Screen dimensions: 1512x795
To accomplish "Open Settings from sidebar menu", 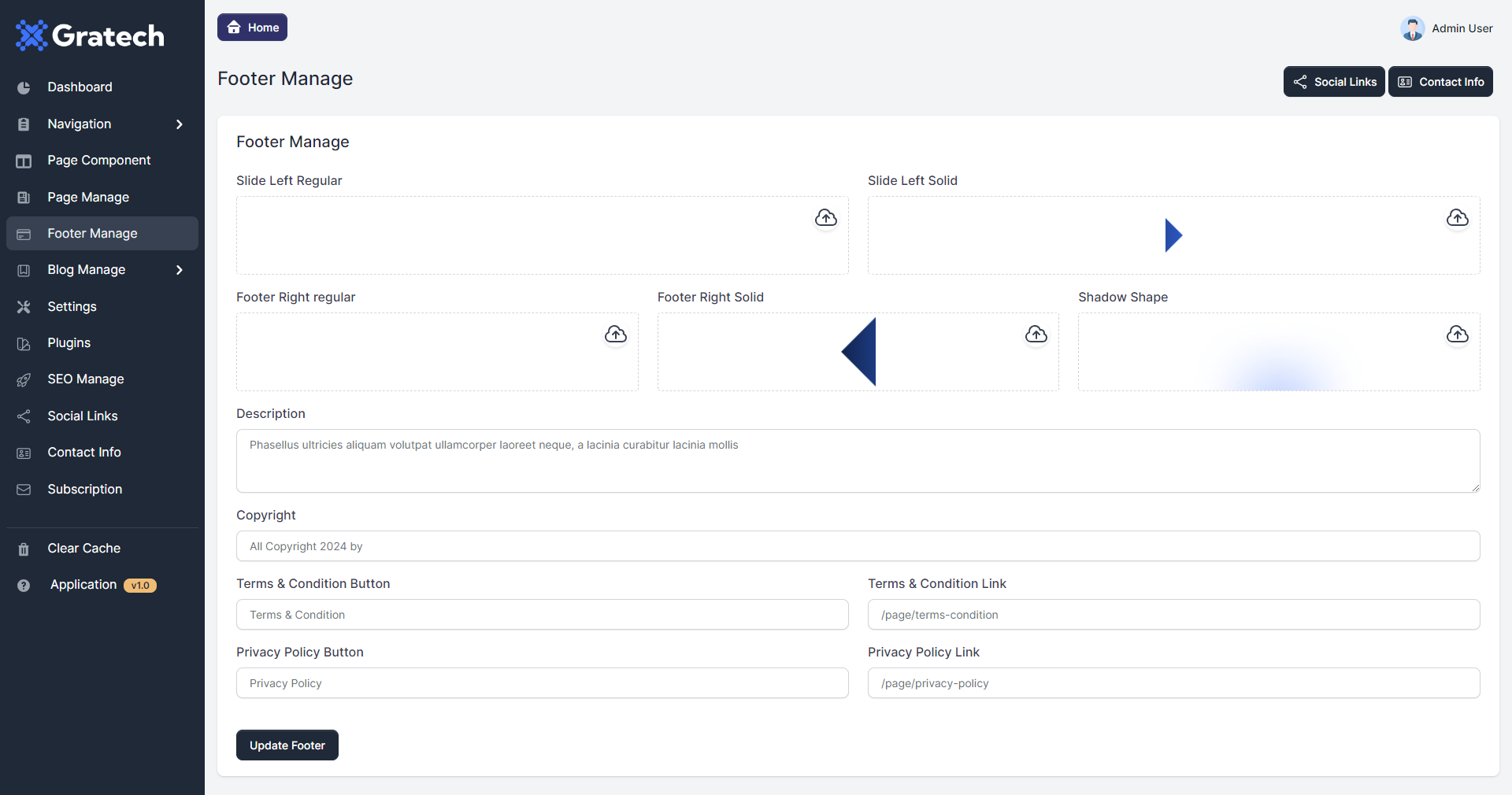I will (72, 307).
